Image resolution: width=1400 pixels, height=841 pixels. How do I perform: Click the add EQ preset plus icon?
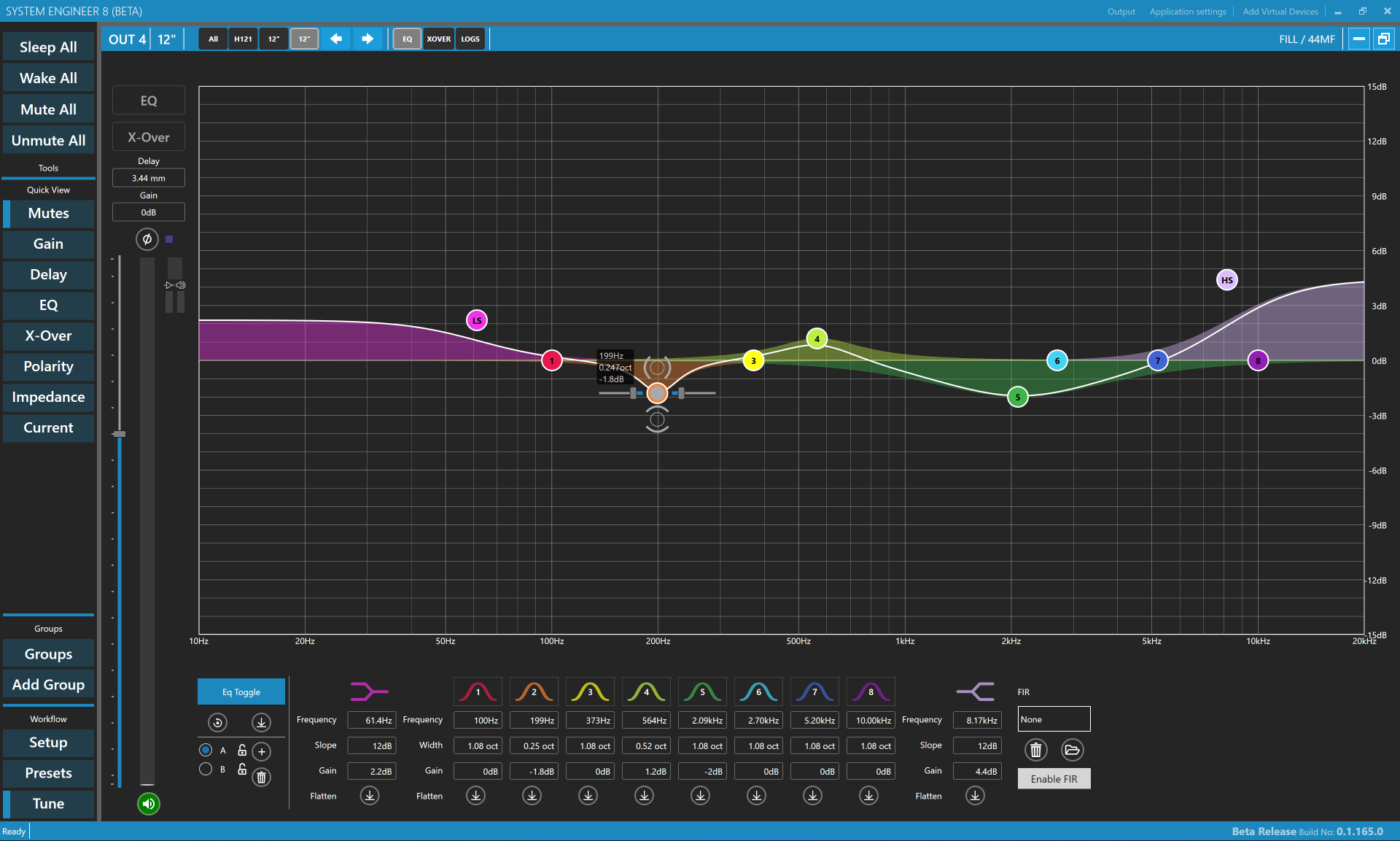point(261,751)
